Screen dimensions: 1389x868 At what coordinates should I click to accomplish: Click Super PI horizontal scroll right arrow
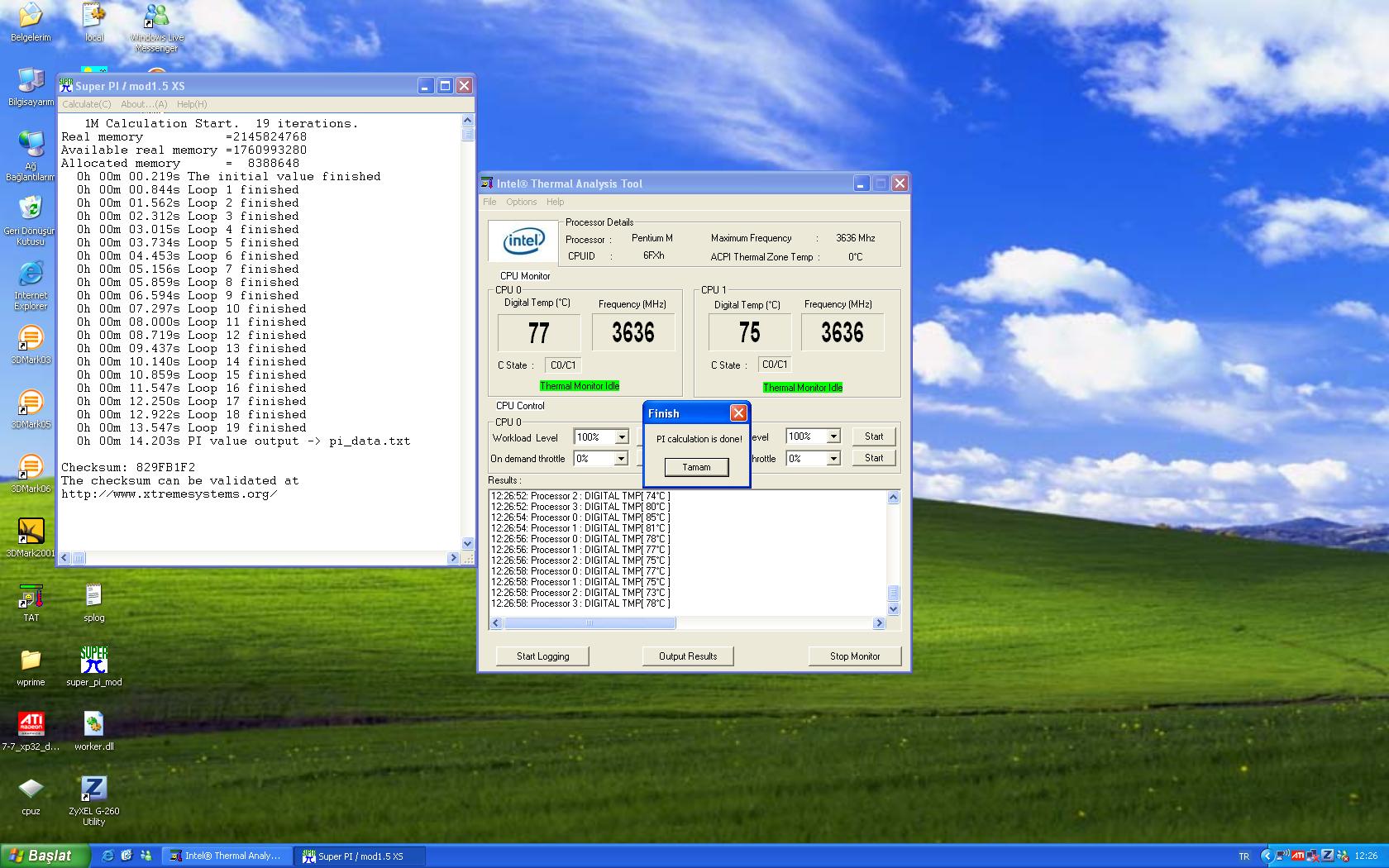[452, 558]
